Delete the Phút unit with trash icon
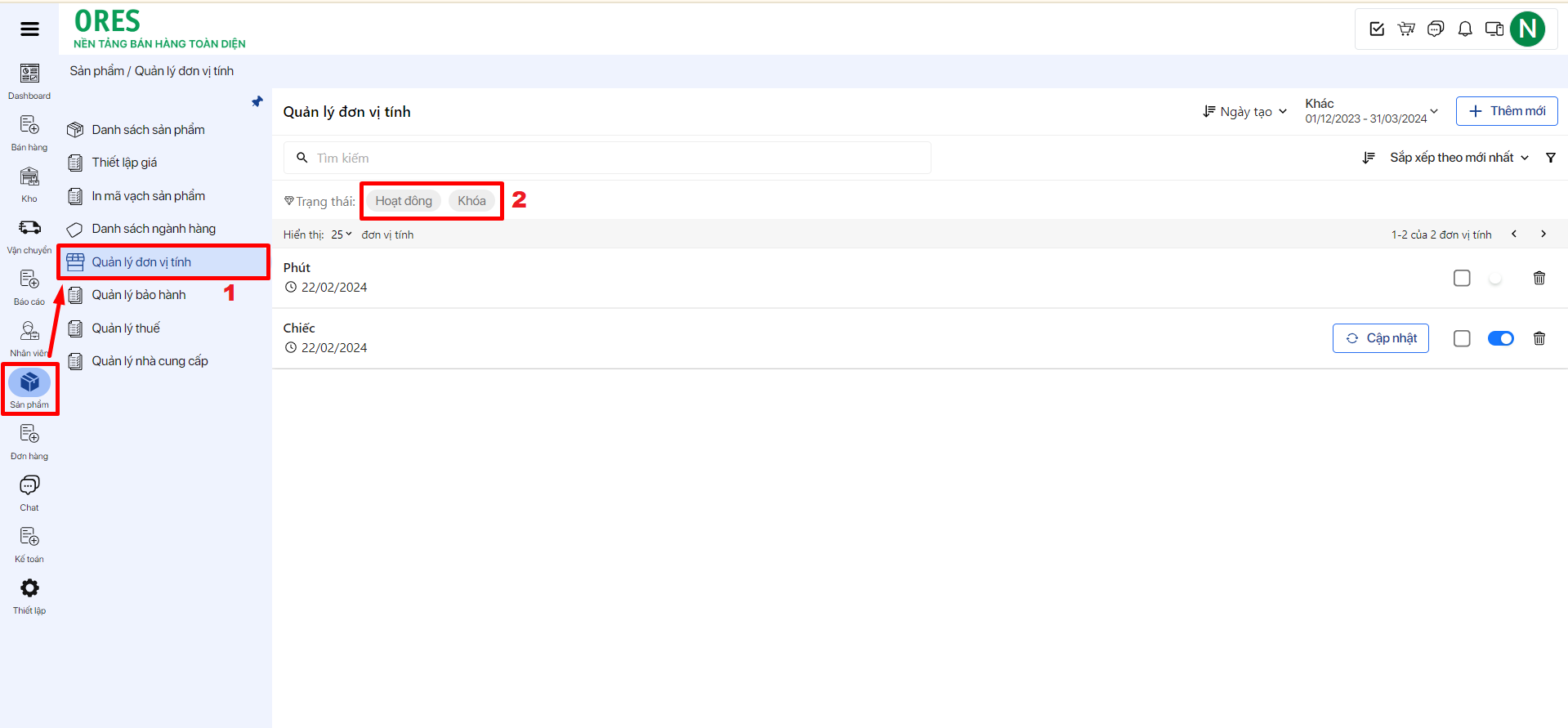Viewport: 1568px width, 728px height. 1539,278
